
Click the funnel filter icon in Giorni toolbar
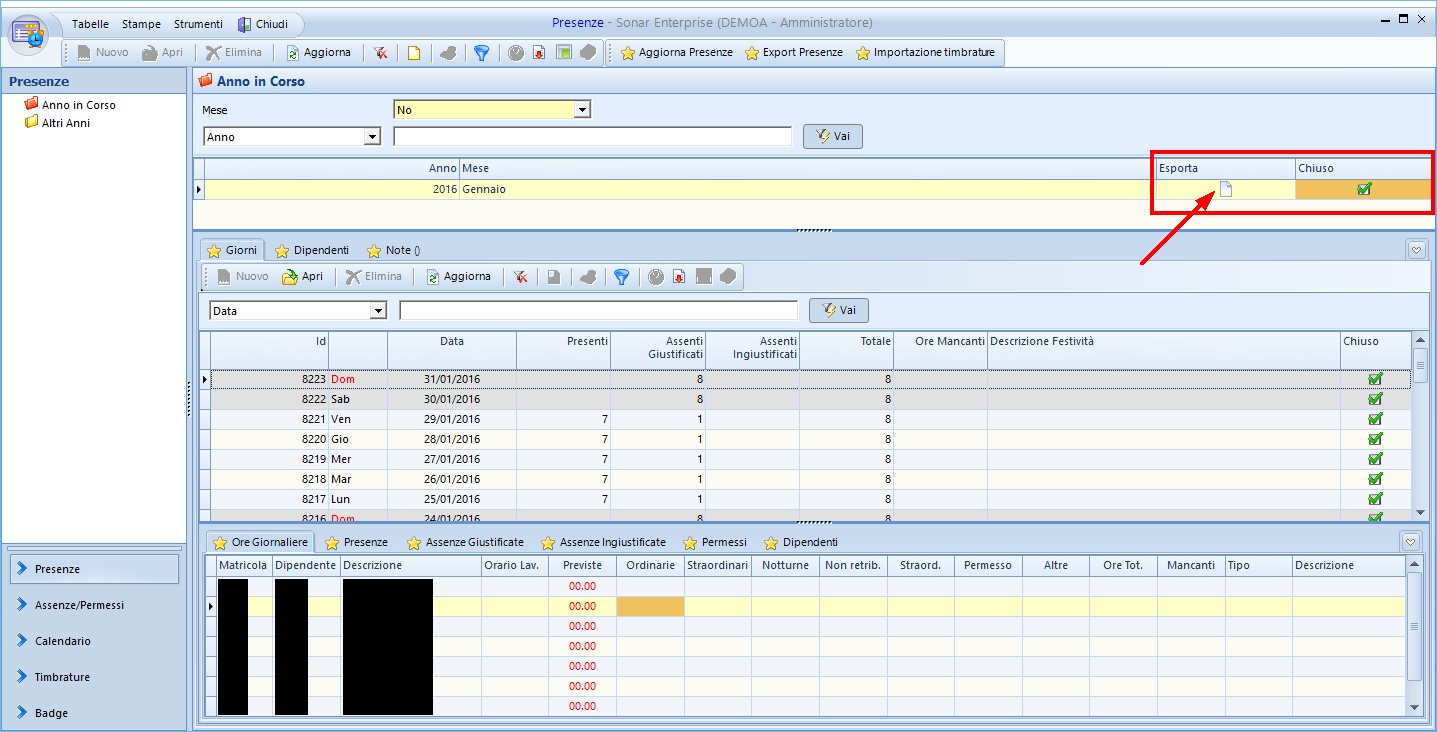pyautogui.click(x=621, y=277)
